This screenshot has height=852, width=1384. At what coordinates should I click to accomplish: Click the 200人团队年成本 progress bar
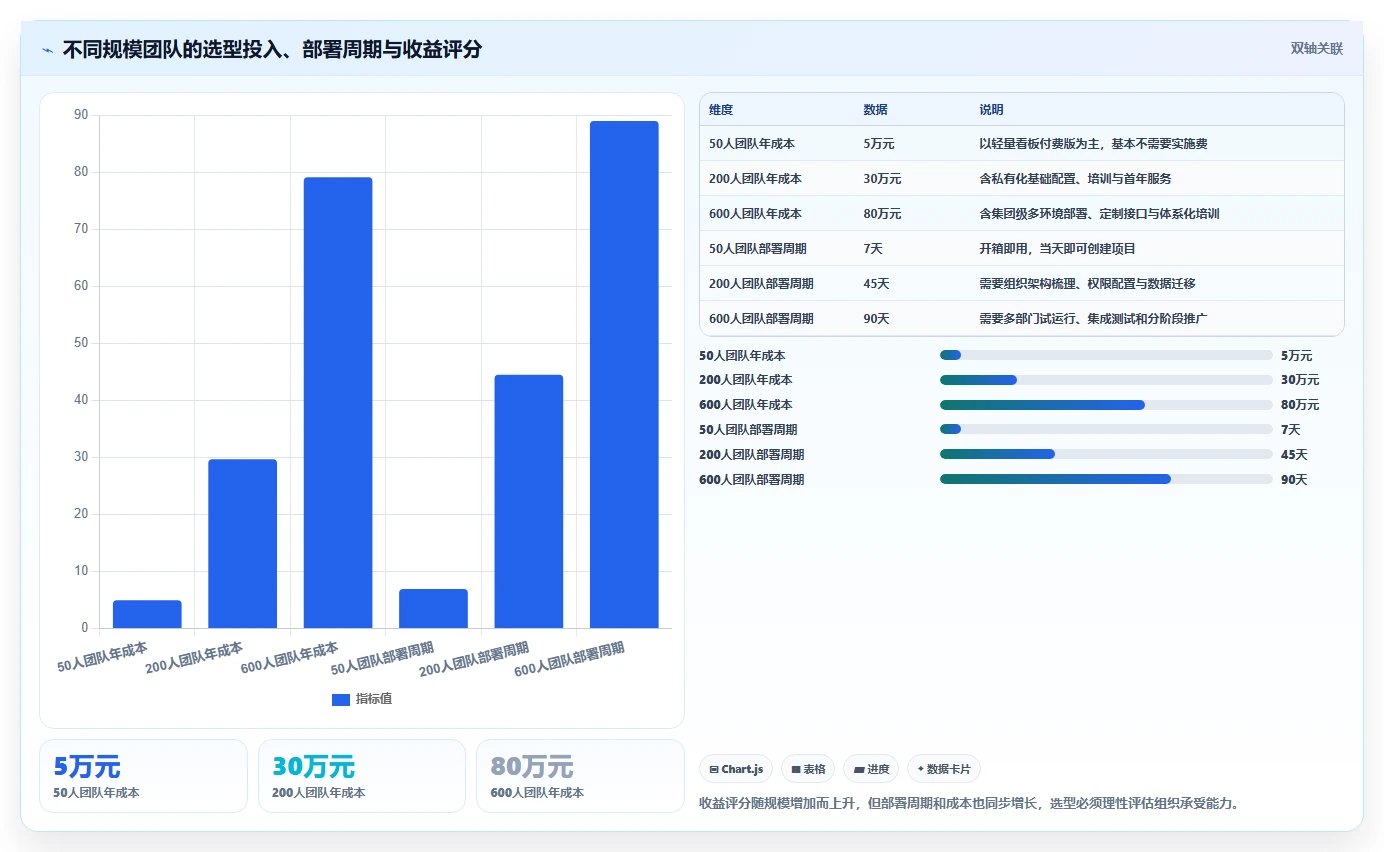click(1106, 380)
